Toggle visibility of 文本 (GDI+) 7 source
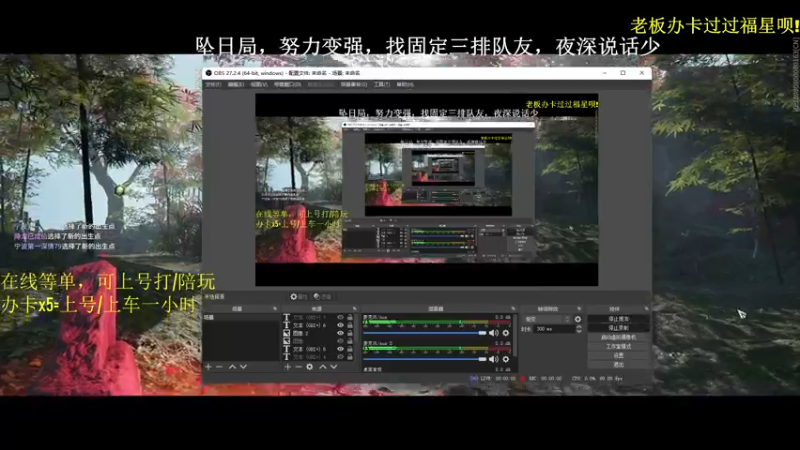This screenshot has height=450, width=800. pos(340,317)
